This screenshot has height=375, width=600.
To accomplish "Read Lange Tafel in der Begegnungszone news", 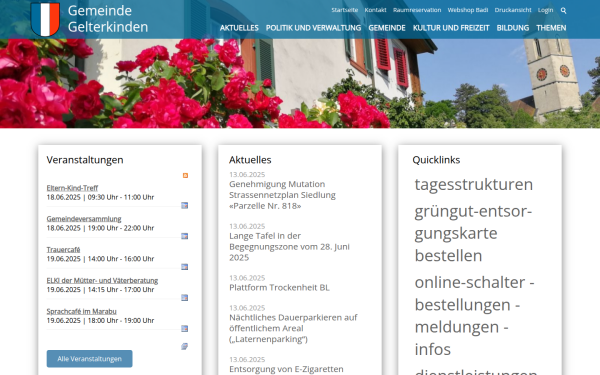I will pyautogui.click(x=289, y=246).
